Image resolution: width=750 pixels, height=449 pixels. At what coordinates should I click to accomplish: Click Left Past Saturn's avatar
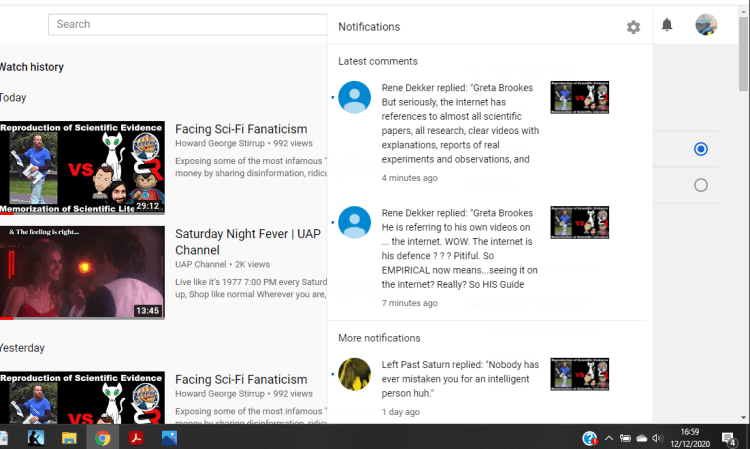354,374
